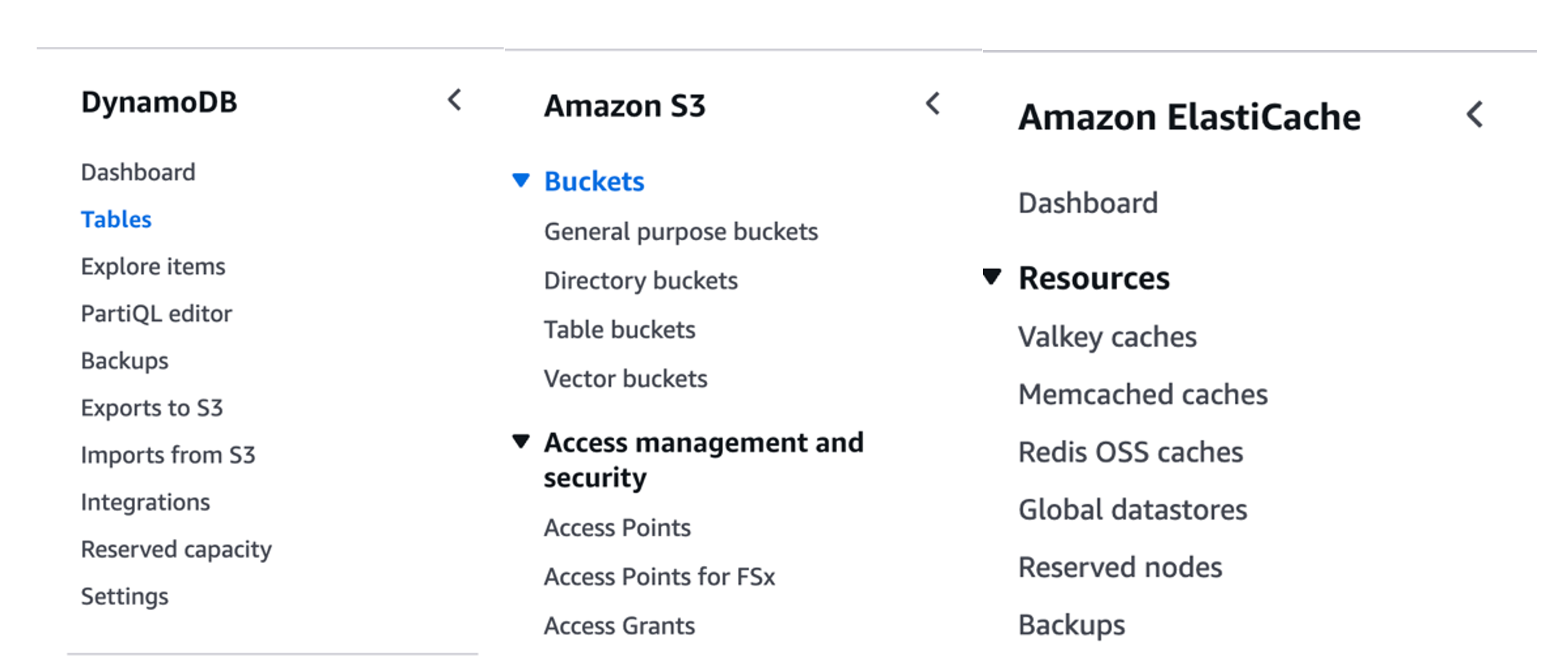Image resolution: width=1568 pixels, height=669 pixels.
Task: Select General purpose buckets
Action: 681,232
